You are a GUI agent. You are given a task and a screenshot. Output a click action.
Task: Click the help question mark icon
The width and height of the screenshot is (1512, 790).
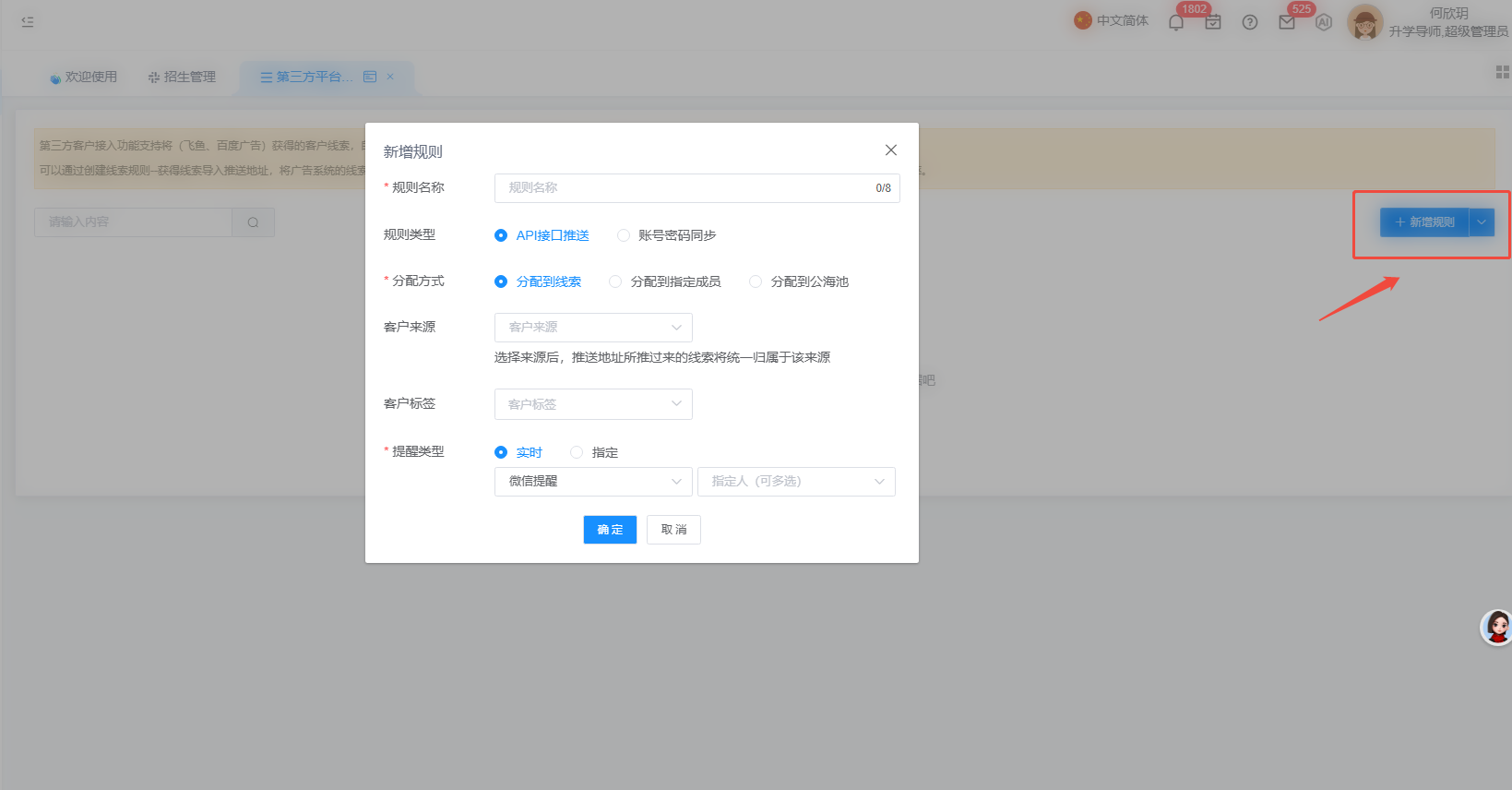(x=1250, y=22)
